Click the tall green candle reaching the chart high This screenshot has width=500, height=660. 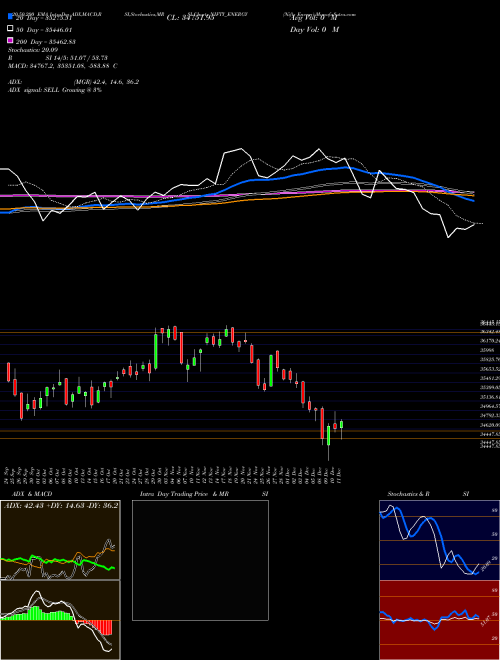tap(156, 351)
